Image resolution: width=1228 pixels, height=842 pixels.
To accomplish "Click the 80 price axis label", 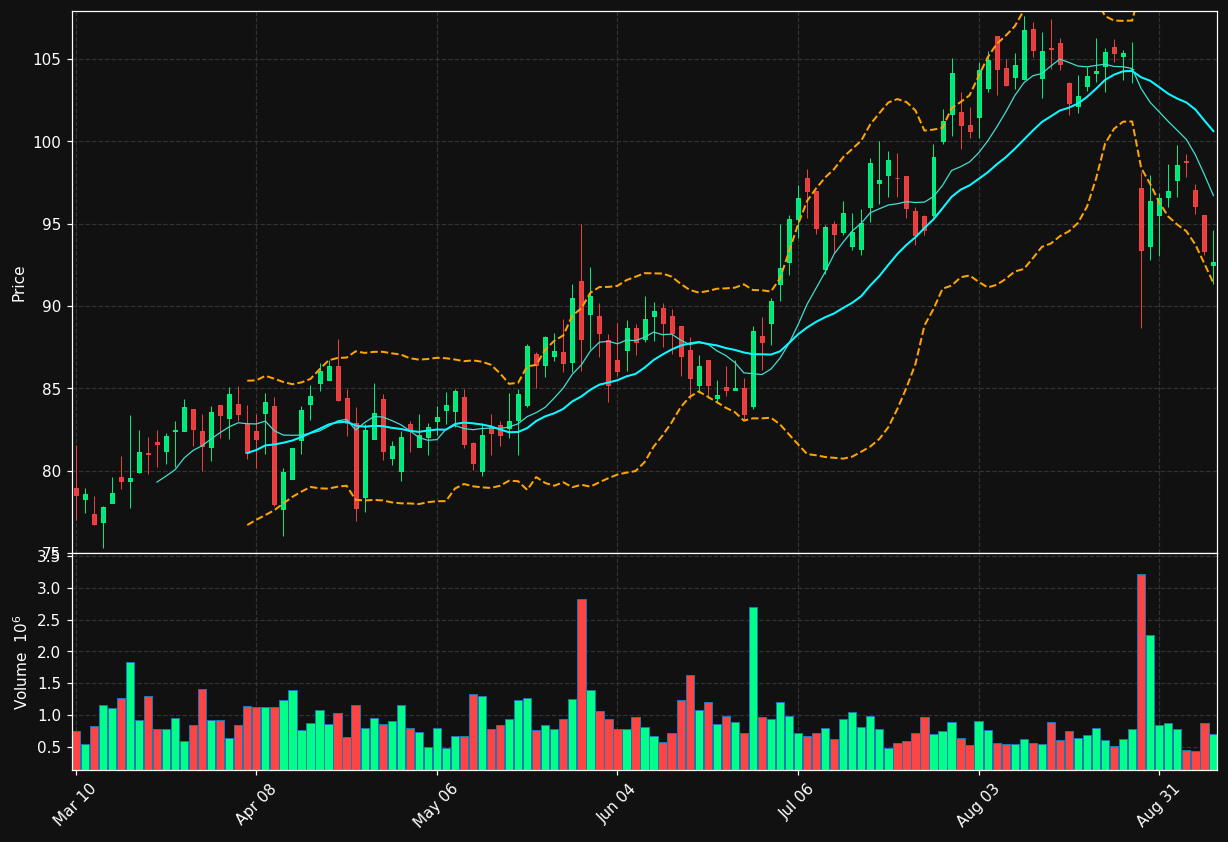I will click(x=51, y=471).
